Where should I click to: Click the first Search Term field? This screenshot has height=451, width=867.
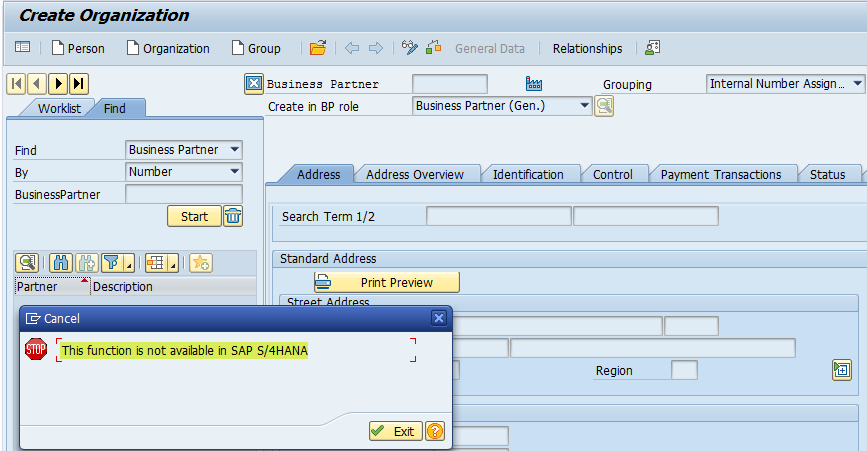point(499,216)
